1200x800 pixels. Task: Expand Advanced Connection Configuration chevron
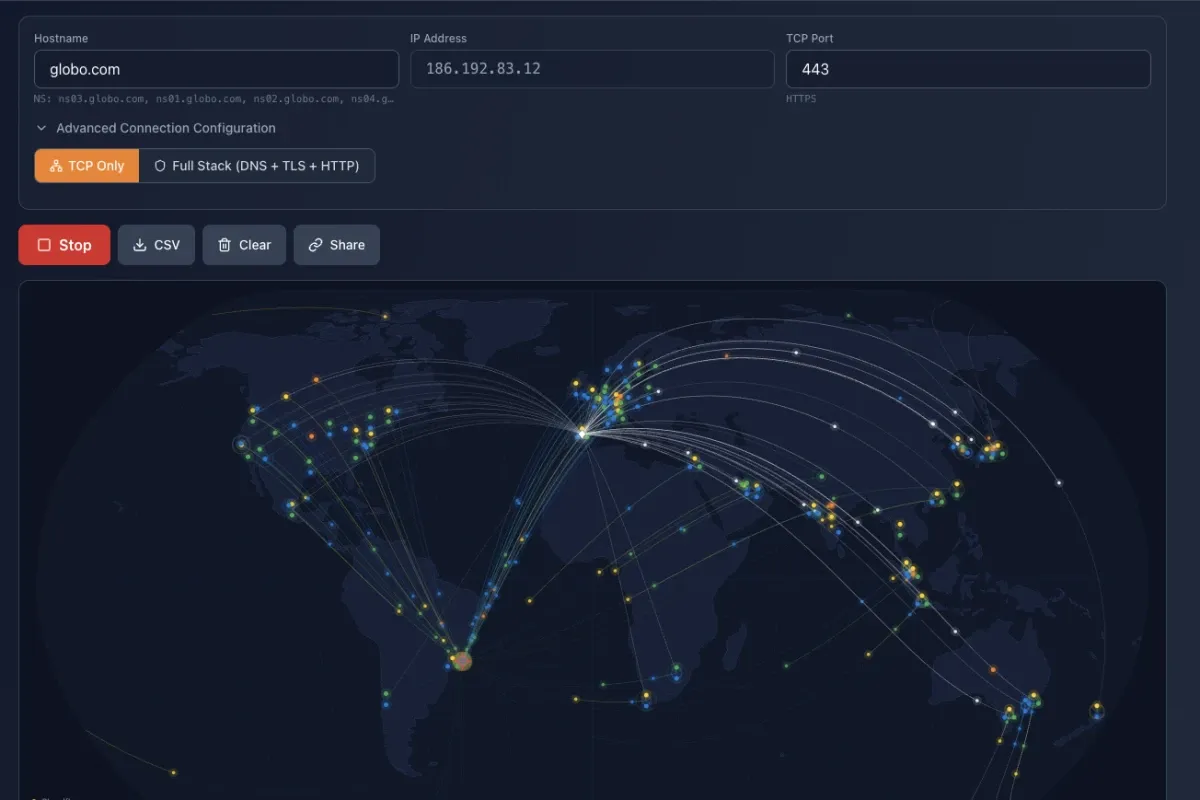click(x=42, y=128)
